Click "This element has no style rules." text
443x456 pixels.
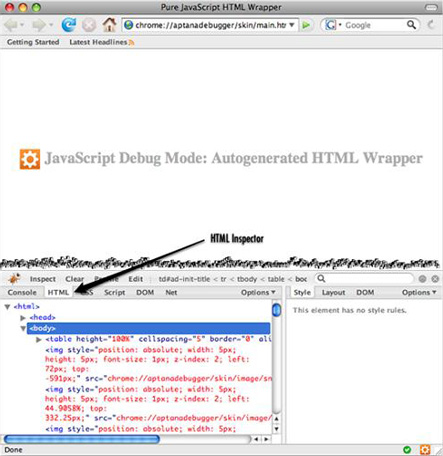point(350,310)
